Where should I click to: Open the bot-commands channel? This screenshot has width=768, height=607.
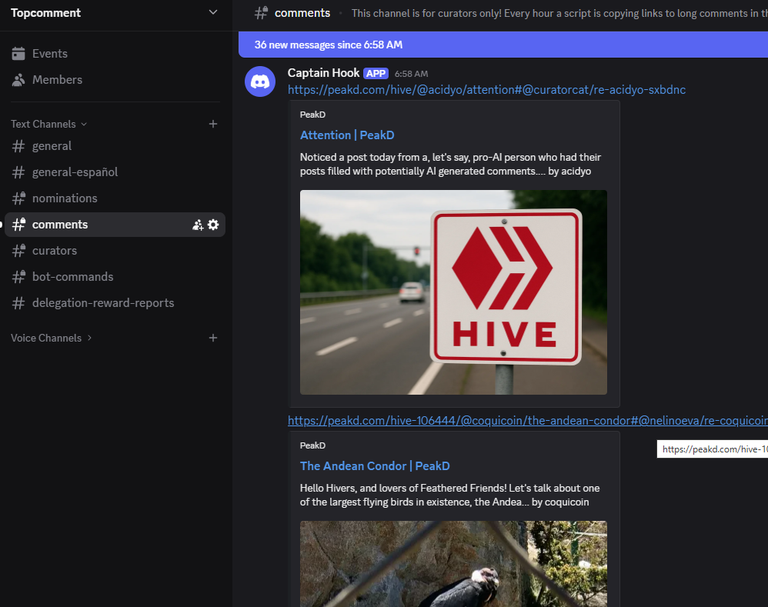point(115,277)
